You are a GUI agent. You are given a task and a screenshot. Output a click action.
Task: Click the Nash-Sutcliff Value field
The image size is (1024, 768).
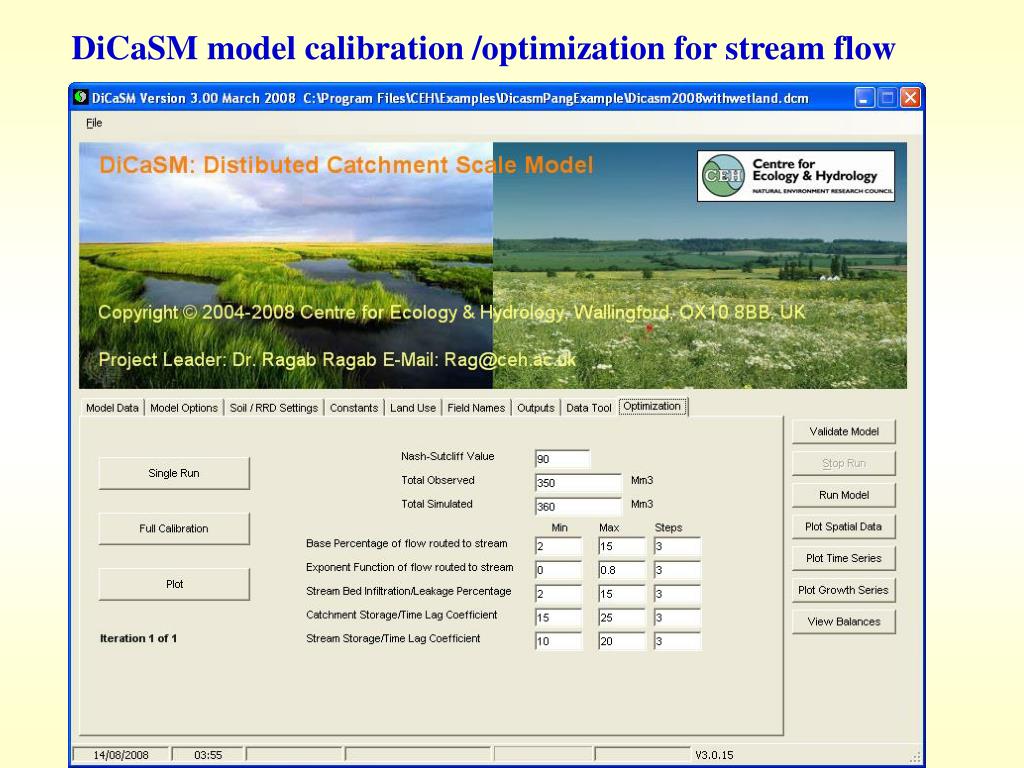(562, 459)
